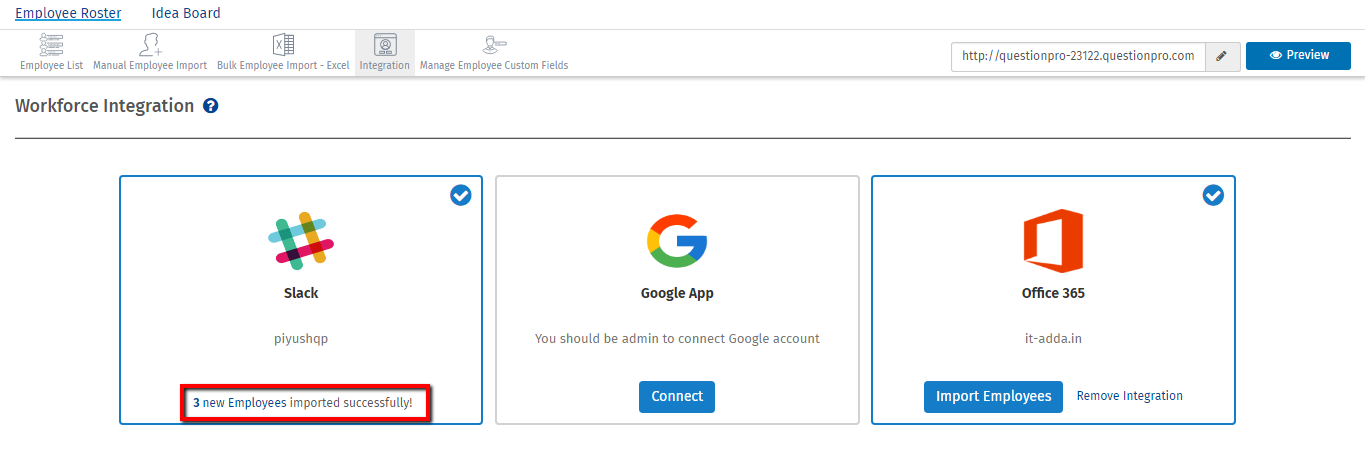Click the Office 365 logo

click(x=1053, y=241)
